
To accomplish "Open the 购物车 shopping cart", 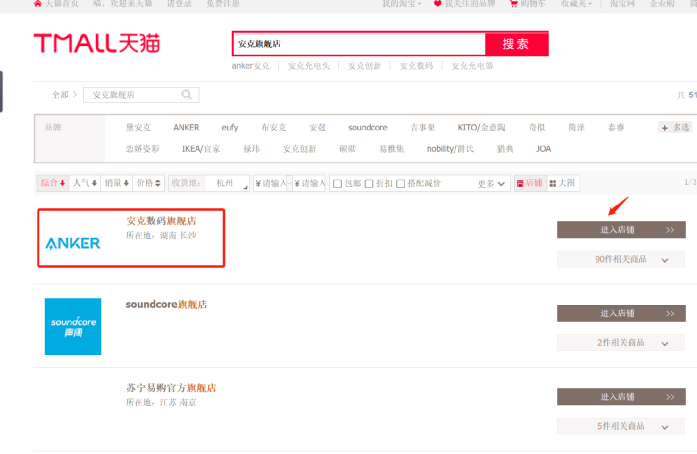I will 529,4.
